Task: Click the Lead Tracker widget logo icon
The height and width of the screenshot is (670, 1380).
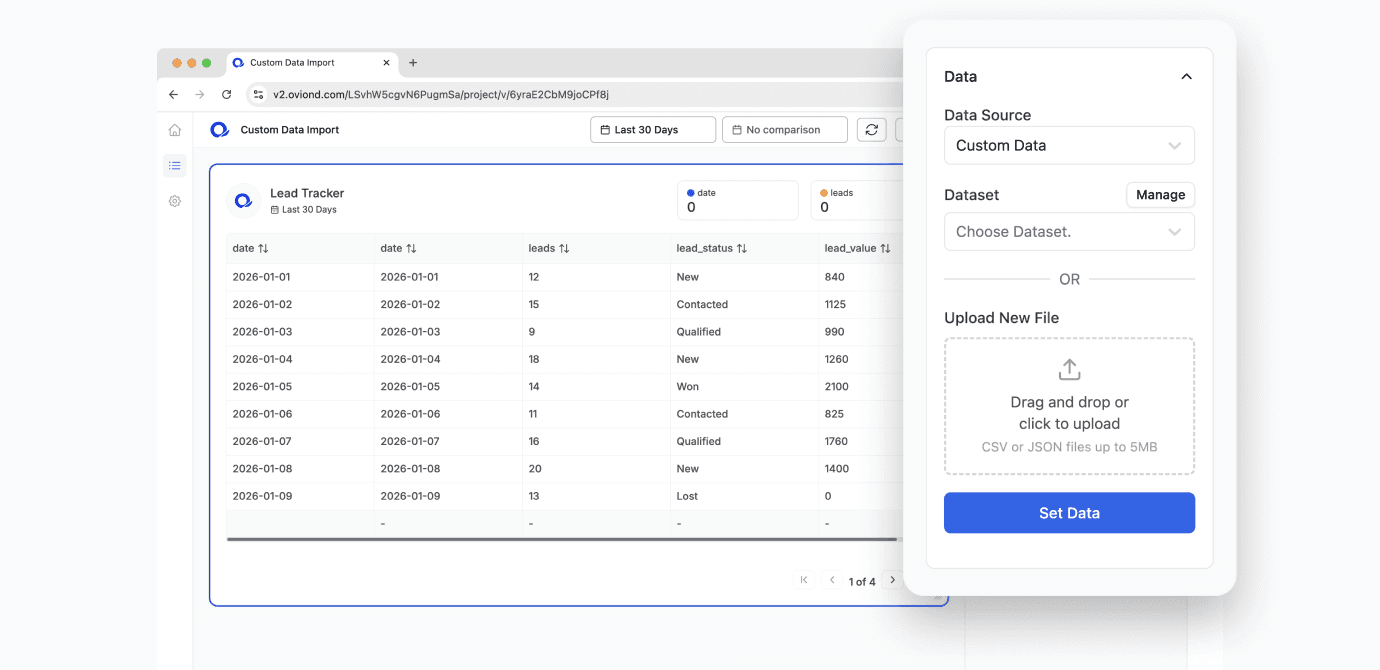Action: 243,200
